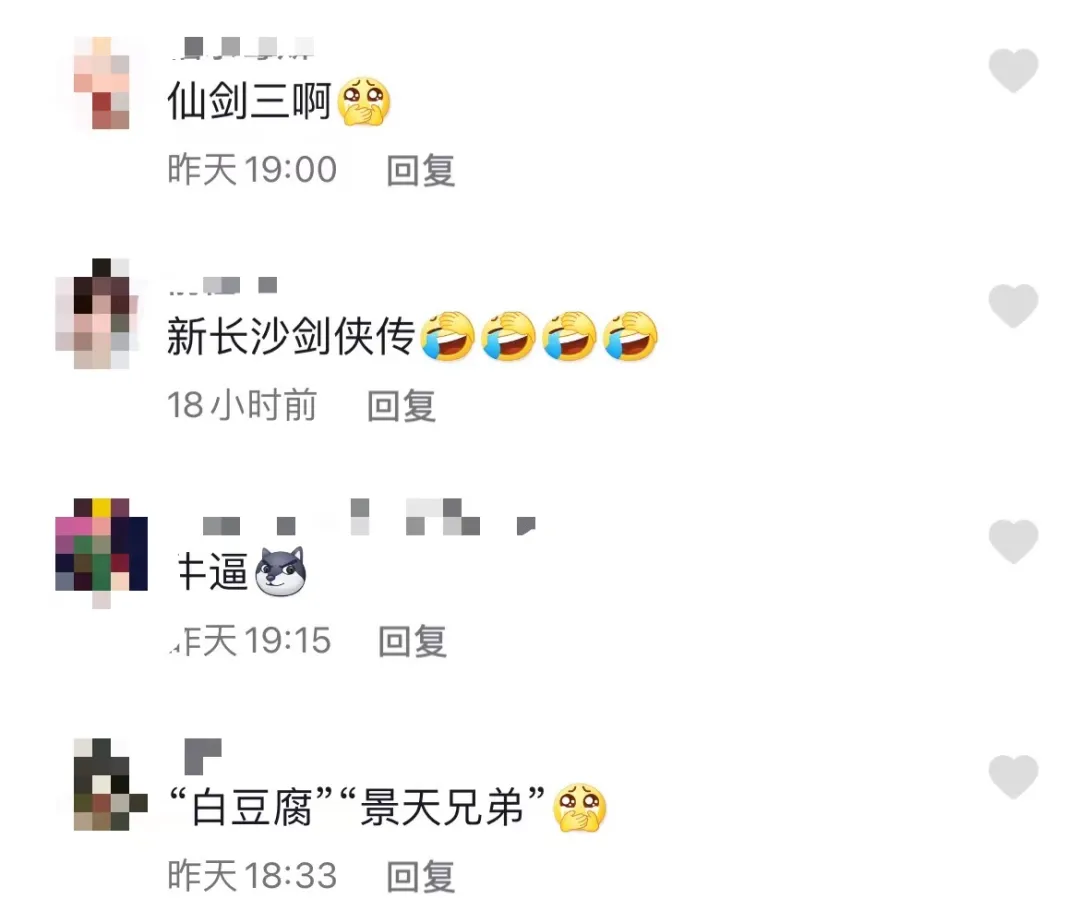Reply to the comment posted 昨天 18:33
Screen dimensions: 1080x923
point(420,877)
